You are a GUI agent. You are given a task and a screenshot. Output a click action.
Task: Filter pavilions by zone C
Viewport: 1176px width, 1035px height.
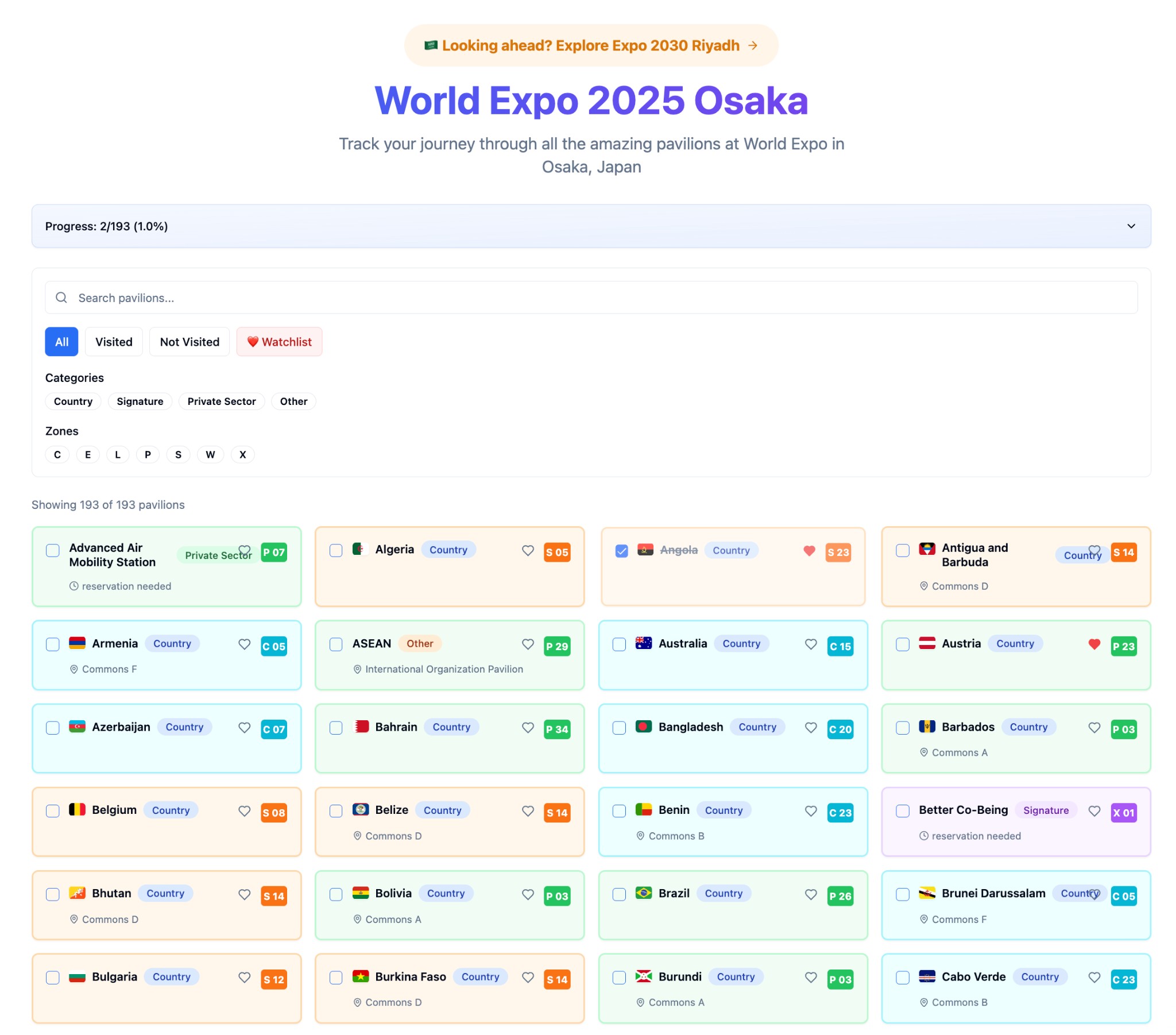57,454
